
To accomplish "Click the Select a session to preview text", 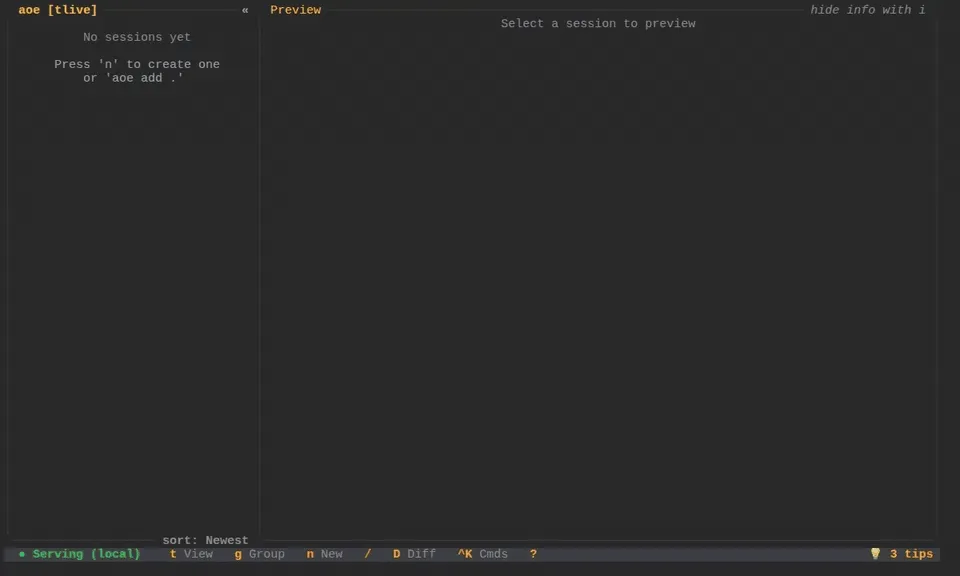I will [598, 24].
